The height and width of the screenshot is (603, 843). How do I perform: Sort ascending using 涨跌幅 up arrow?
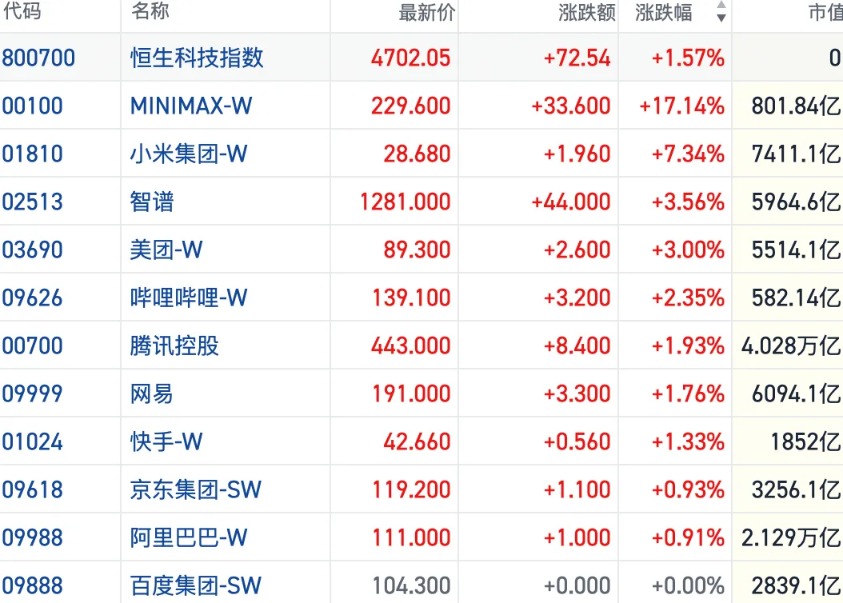(721, 5)
